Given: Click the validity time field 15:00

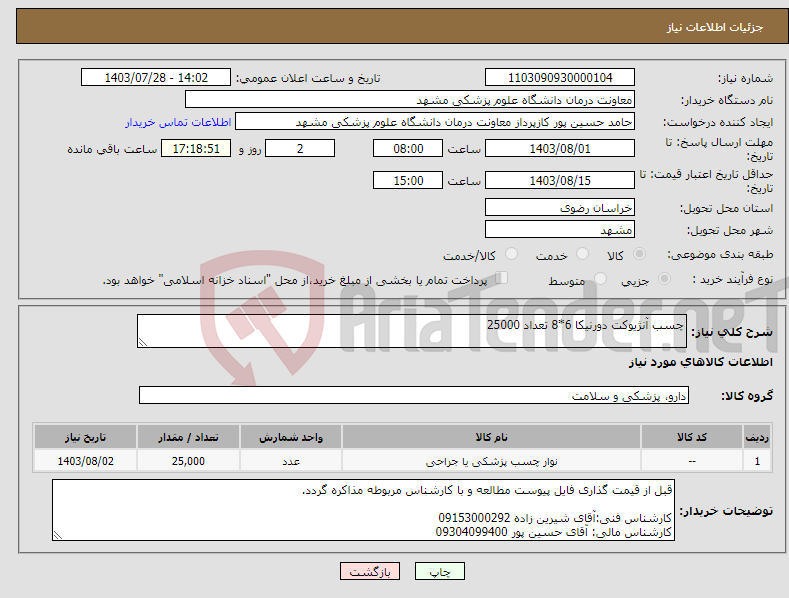Looking at the screenshot, I should pos(408,180).
